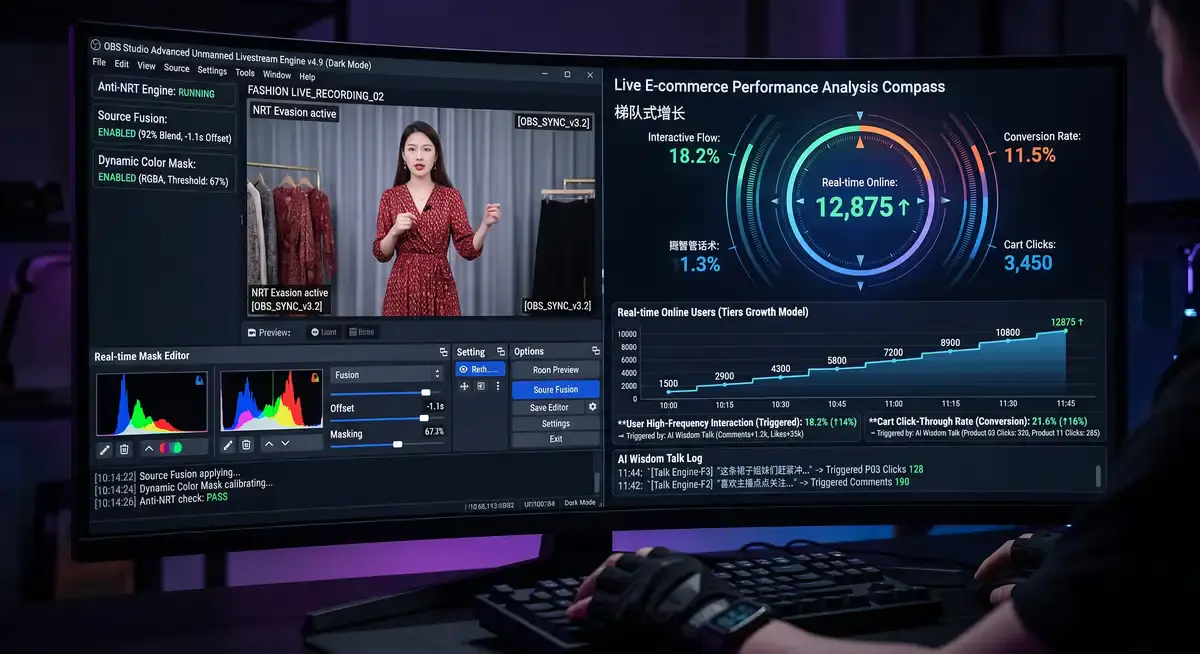This screenshot has height=654, width=1200.
Task: Open the Source menu
Action: (176, 69)
